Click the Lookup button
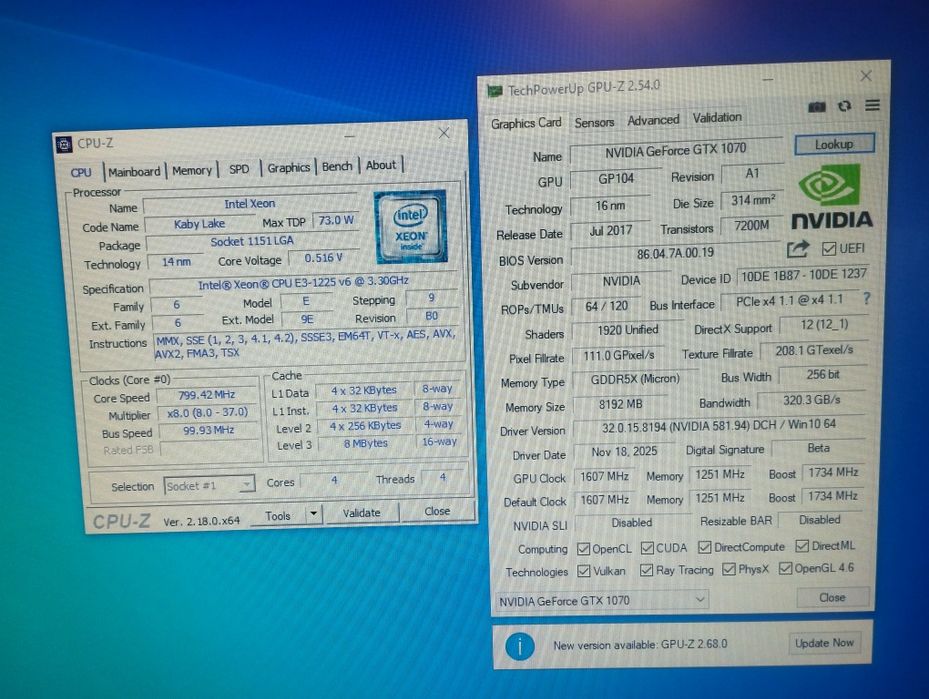The height and width of the screenshot is (699, 929). (x=834, y=144)
